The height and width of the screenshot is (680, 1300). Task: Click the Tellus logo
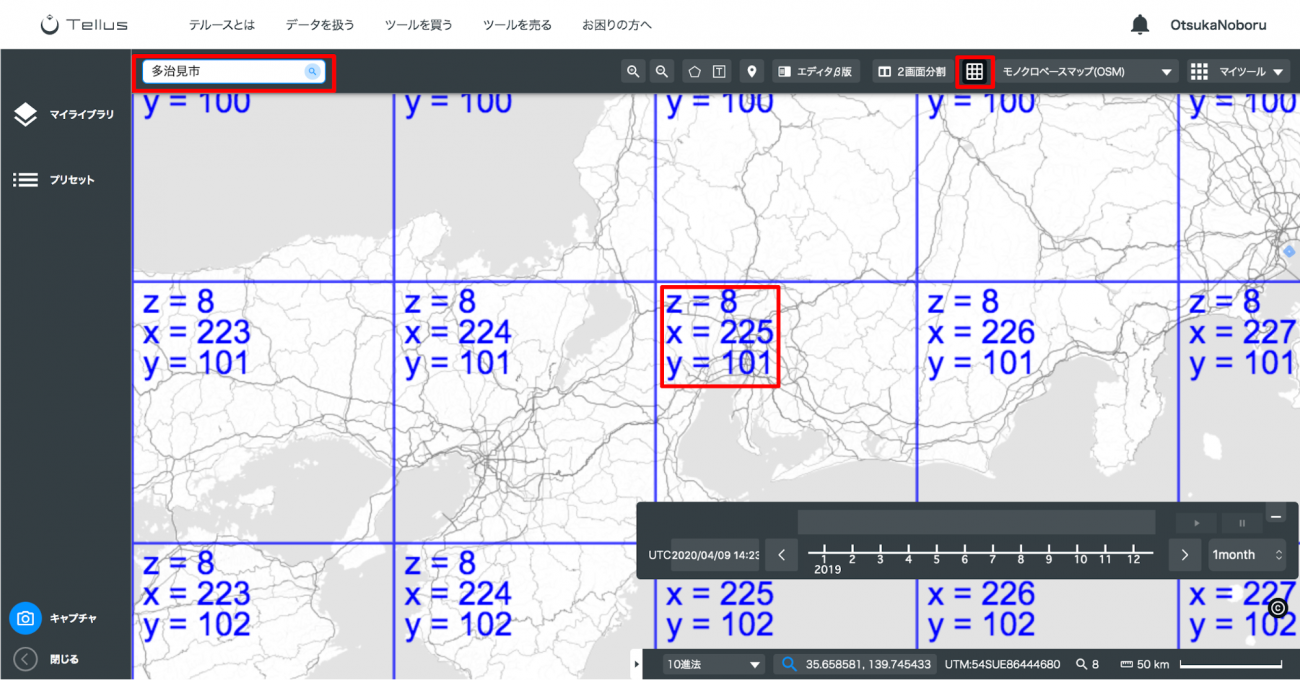pyautogui.click(x=85, y=24)
